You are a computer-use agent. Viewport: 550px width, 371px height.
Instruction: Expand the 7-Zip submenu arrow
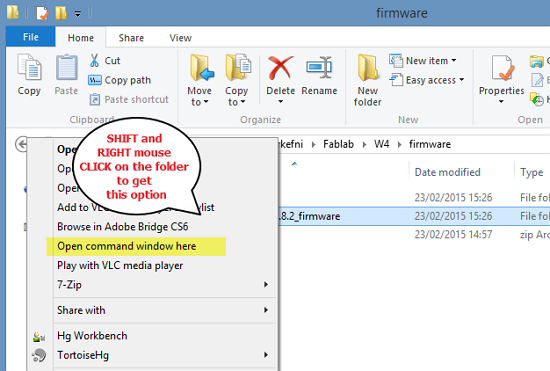point(266,284)
